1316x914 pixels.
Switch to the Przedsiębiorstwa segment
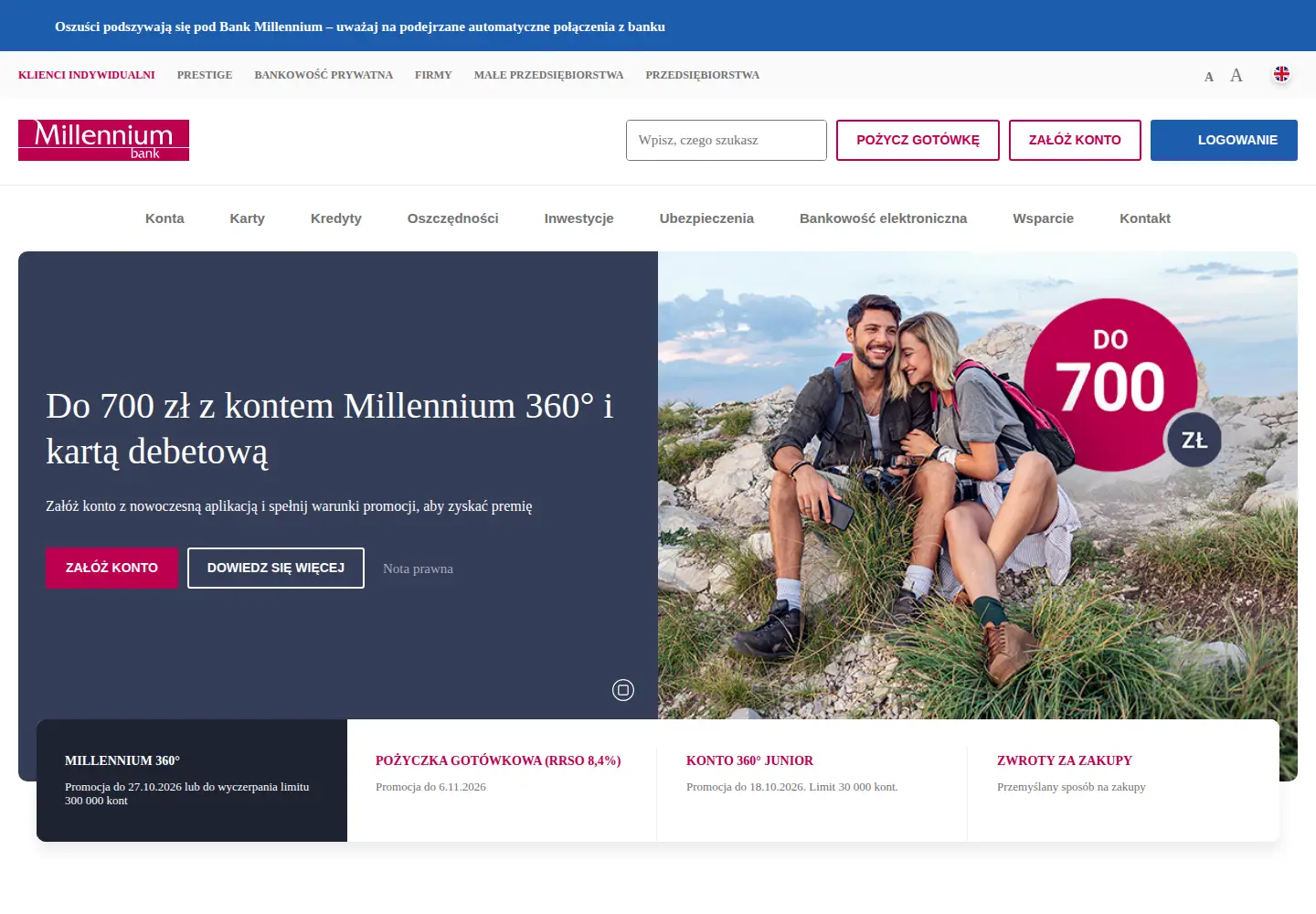[703, 75]
